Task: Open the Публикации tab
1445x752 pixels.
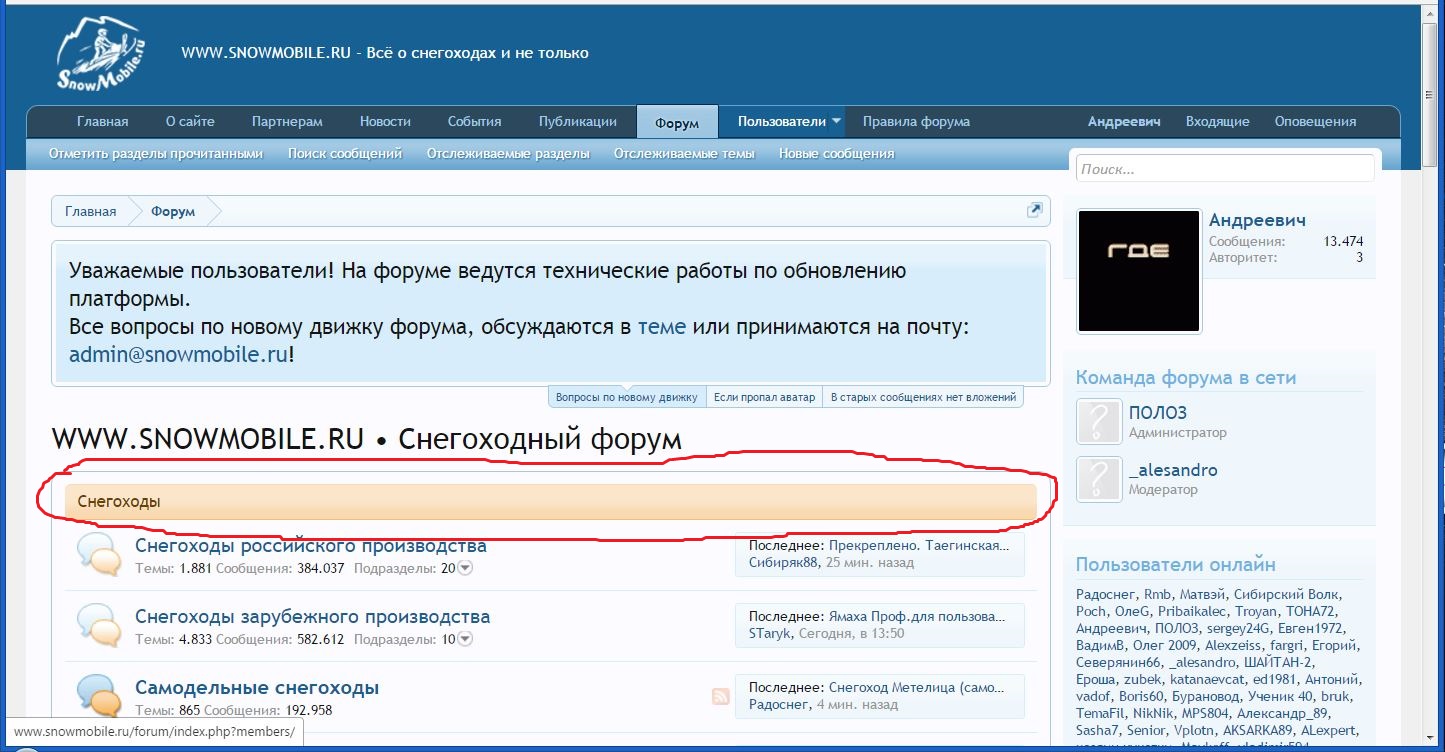Action: (x=577, y=122)
